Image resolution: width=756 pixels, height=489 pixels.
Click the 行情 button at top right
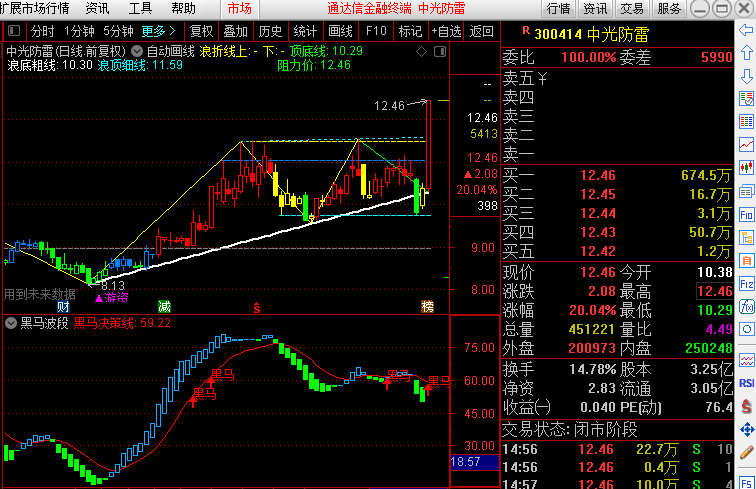tap(558, 9)
